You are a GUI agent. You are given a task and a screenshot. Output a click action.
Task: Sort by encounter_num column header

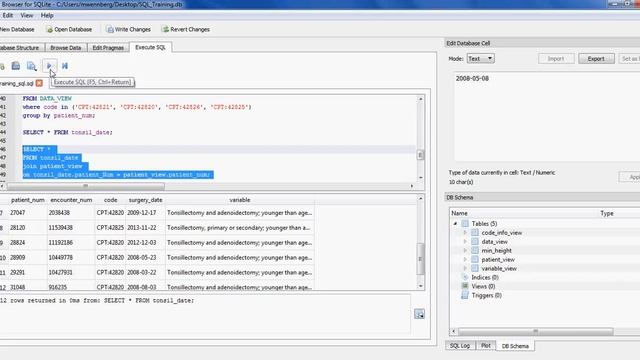71,200
